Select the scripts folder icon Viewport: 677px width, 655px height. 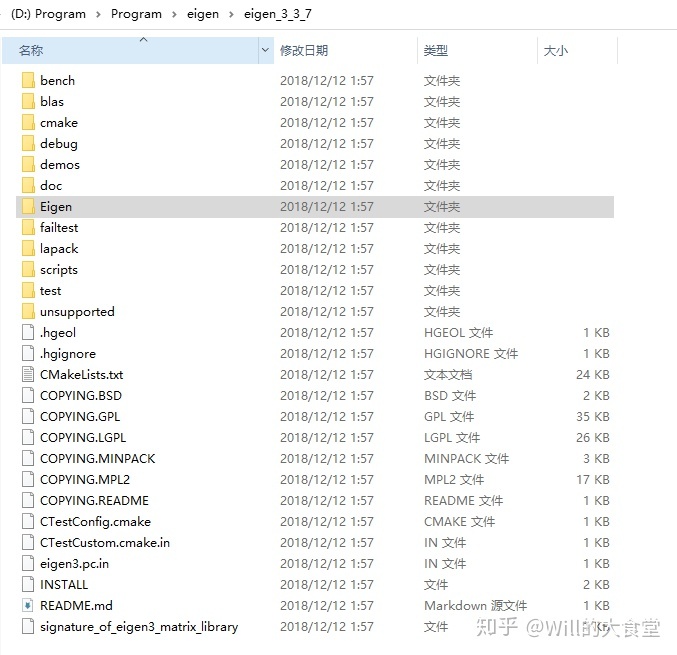pyautogui.click(x=28, y=269)
